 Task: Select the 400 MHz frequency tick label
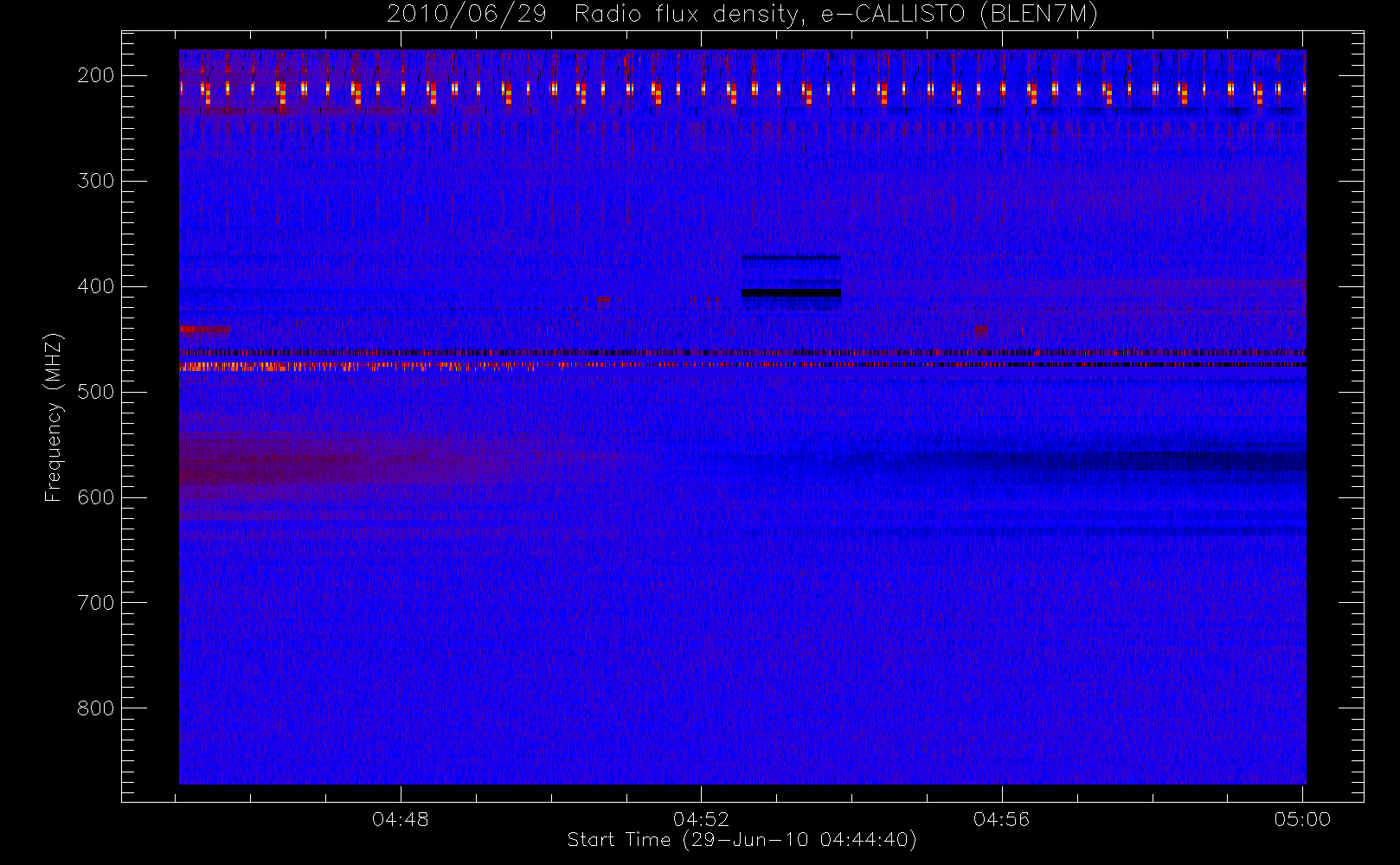tap(95, 286)
